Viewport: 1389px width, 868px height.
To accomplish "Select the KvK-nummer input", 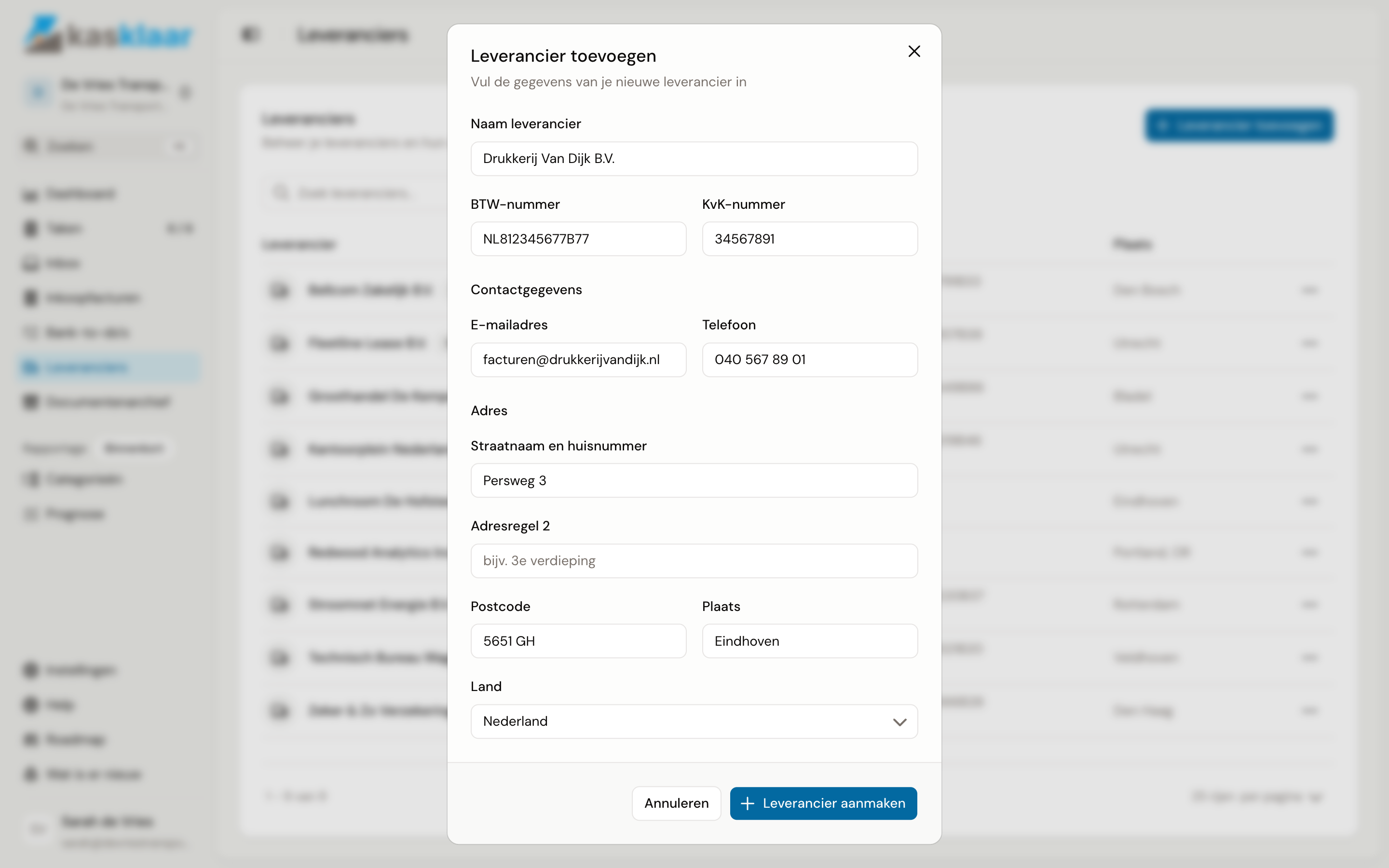I will (809, 239).
